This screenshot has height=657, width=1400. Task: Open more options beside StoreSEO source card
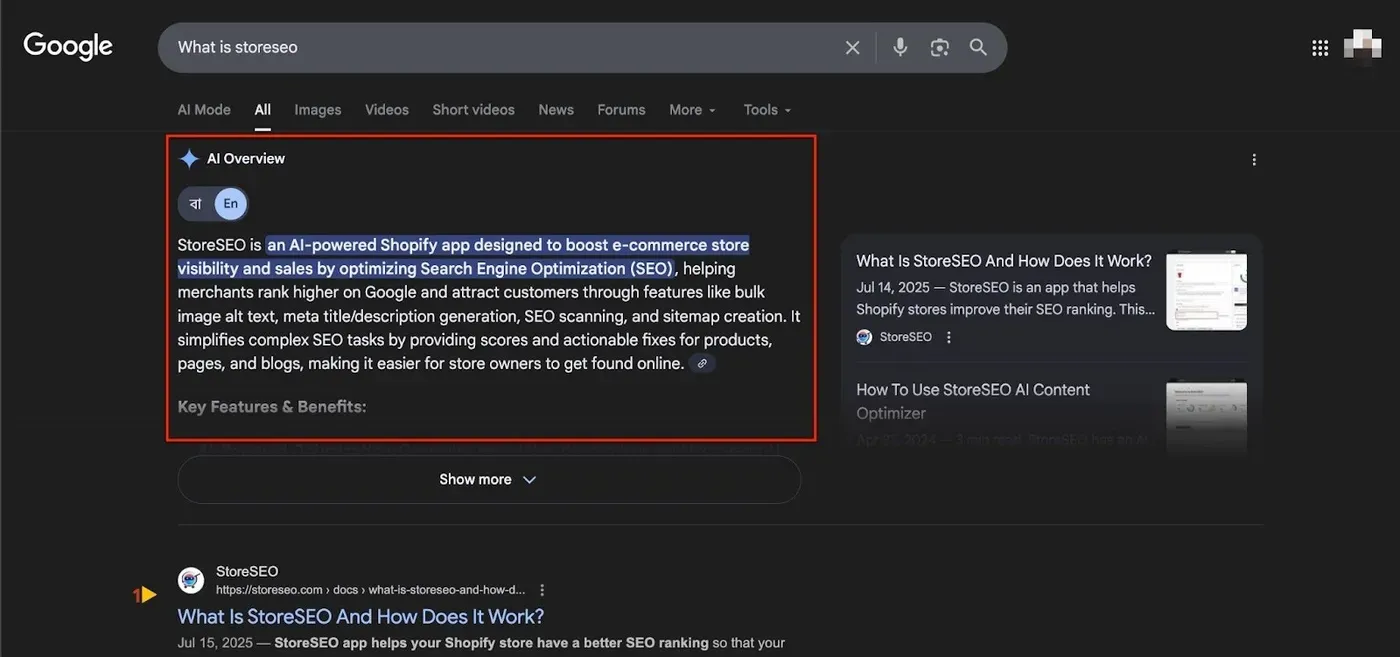click(949, 337)
